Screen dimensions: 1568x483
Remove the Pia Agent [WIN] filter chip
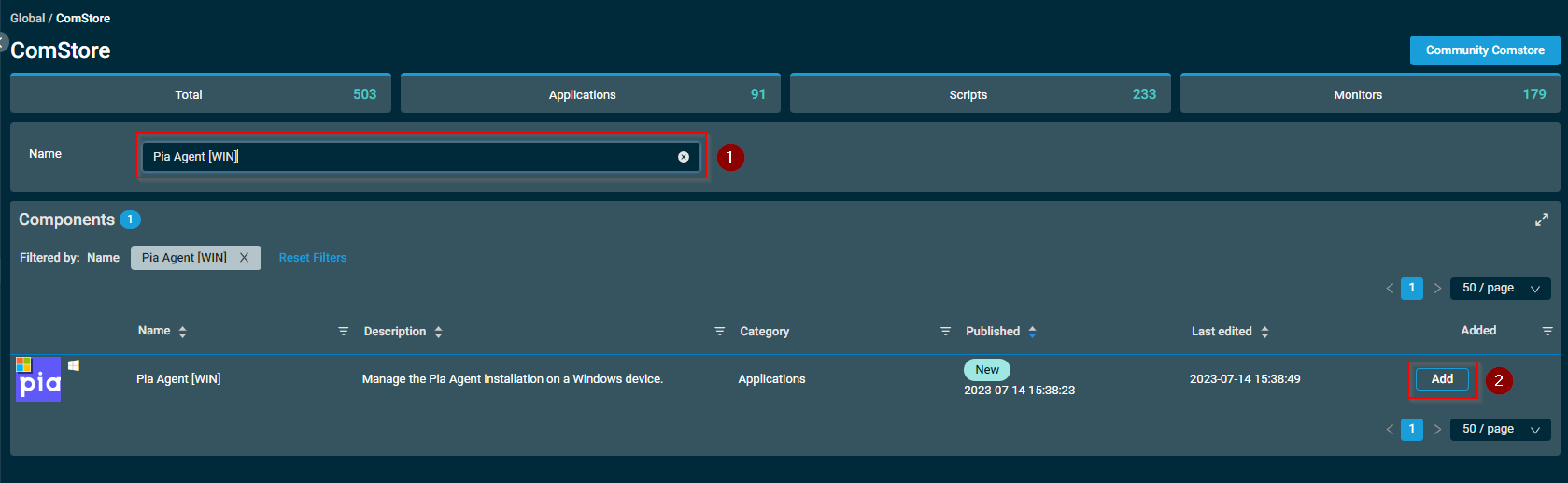244,258
